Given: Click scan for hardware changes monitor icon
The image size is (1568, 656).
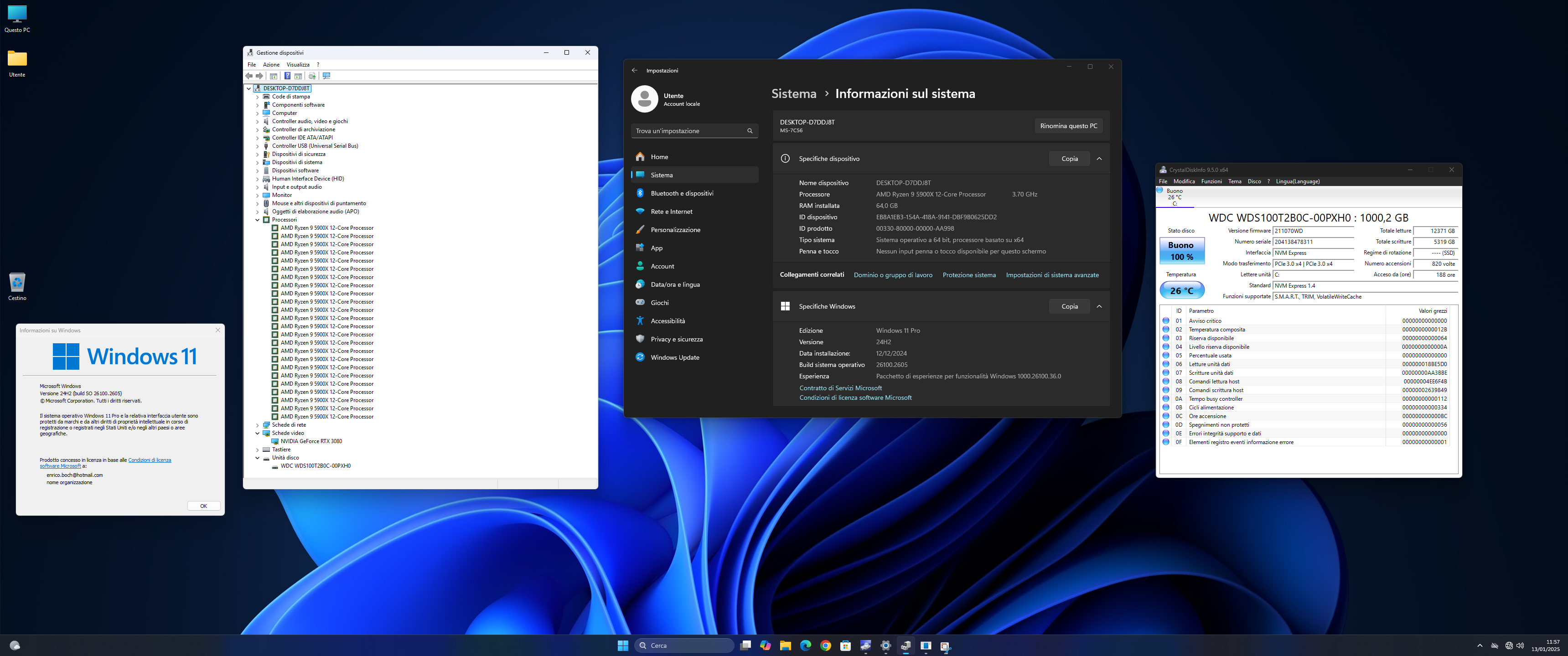Looking at the screenshot, I should [326, 76].
